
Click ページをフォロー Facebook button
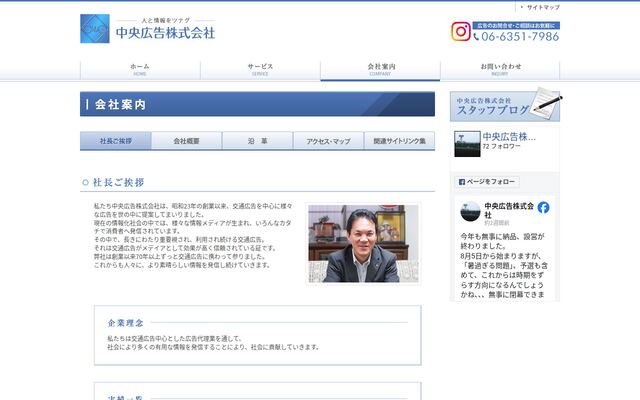click(x=487, y=182)
